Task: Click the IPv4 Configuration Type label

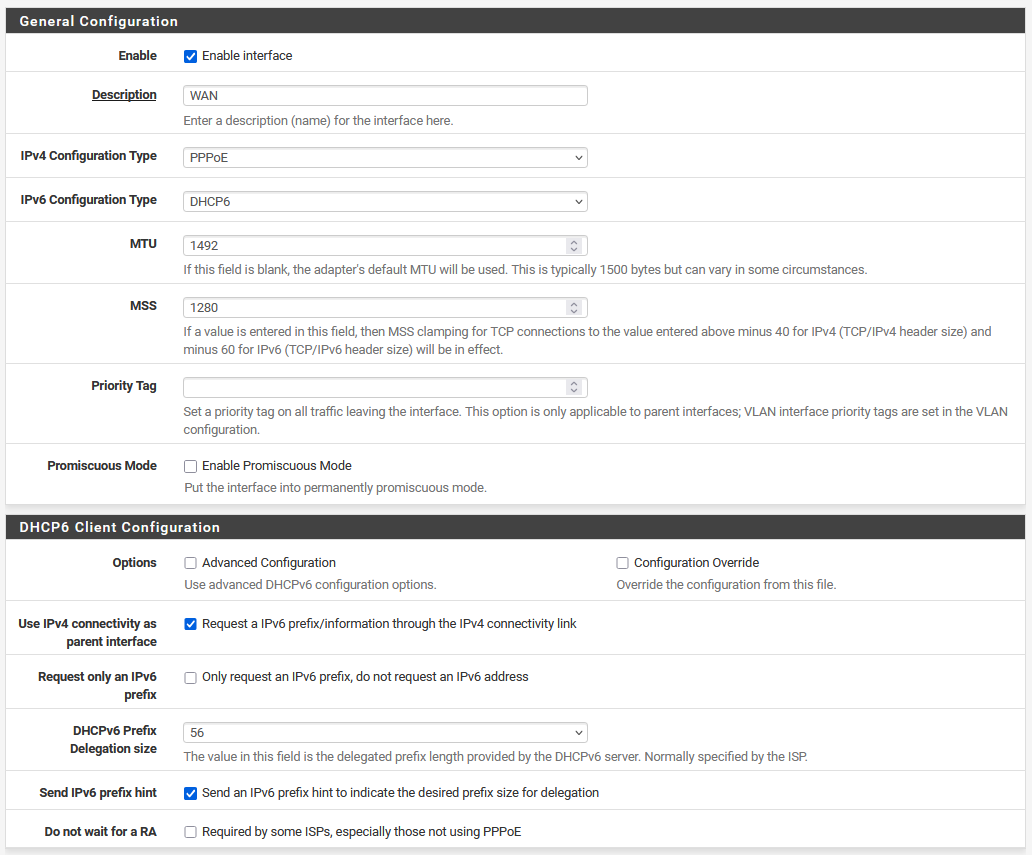Action: pyautogui.click(x=88, y=156)
